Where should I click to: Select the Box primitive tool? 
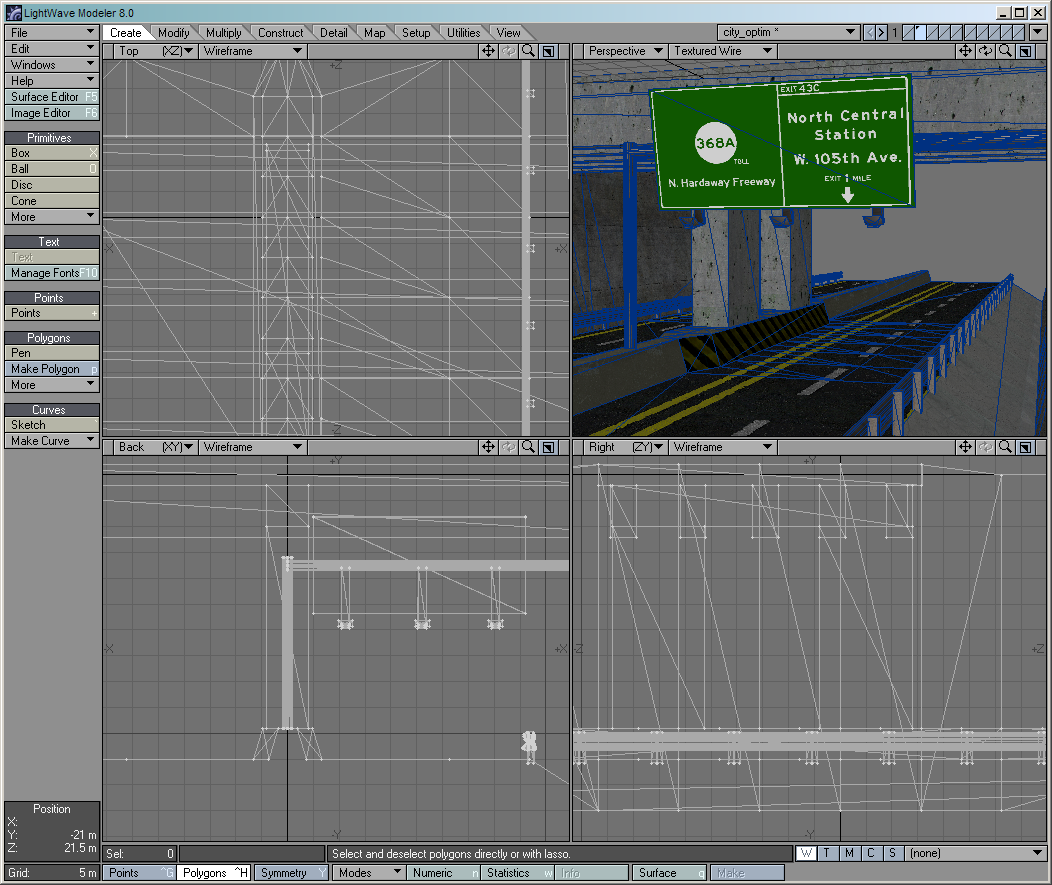coord(52,153)
